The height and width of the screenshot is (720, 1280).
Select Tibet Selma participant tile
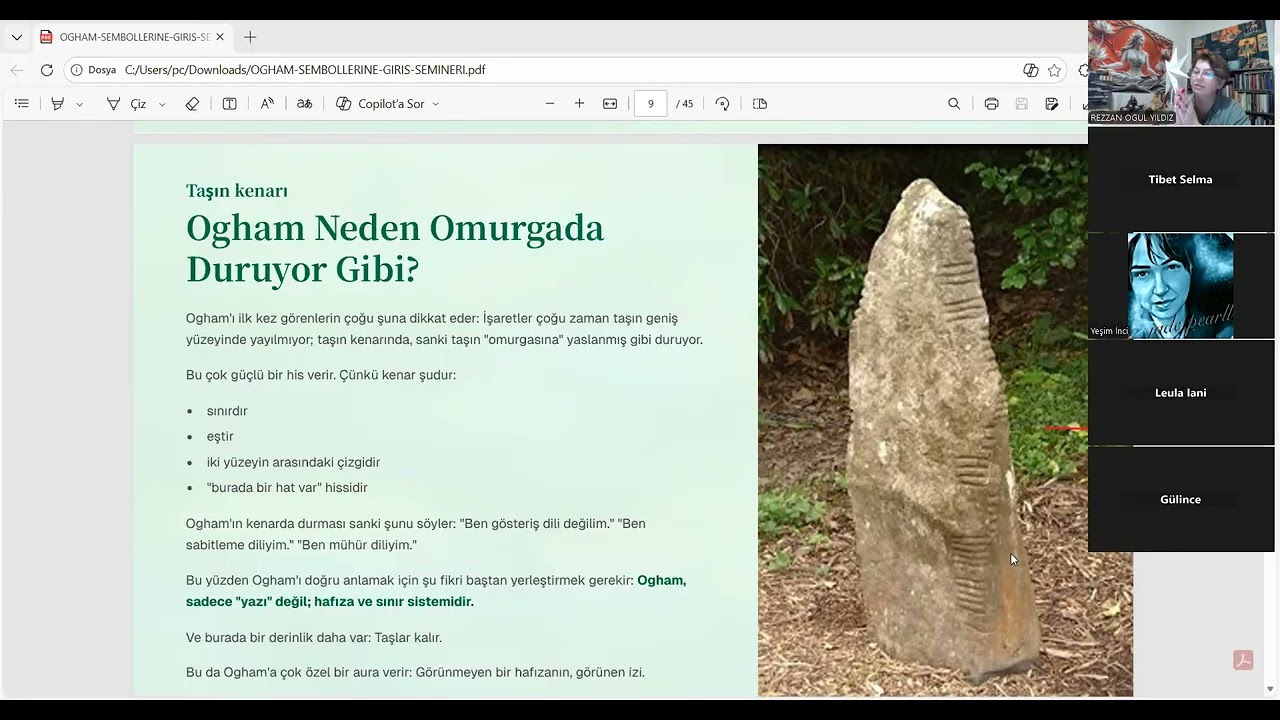(1181, 180)
